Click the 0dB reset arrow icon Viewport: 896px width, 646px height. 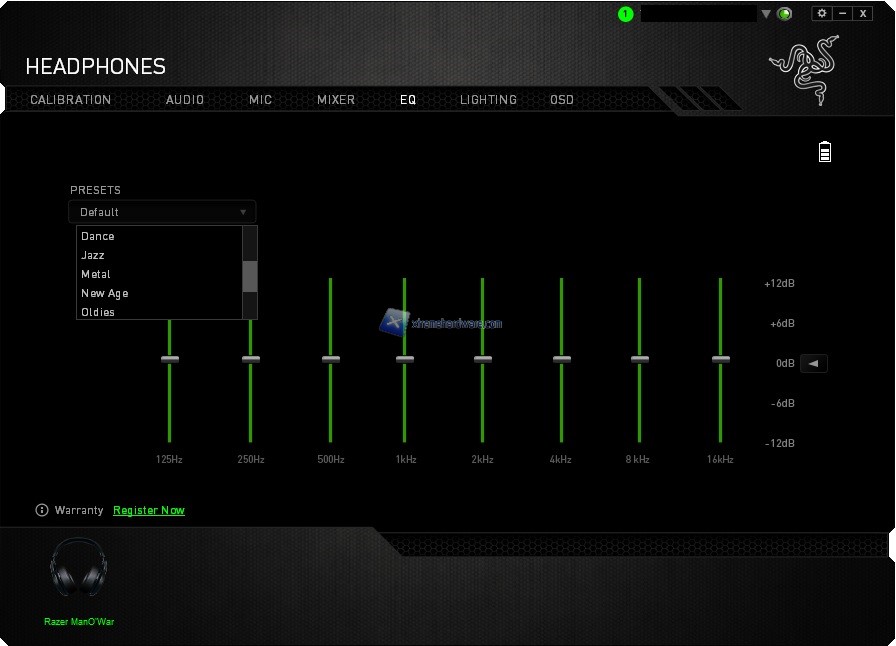coord(813,364)
